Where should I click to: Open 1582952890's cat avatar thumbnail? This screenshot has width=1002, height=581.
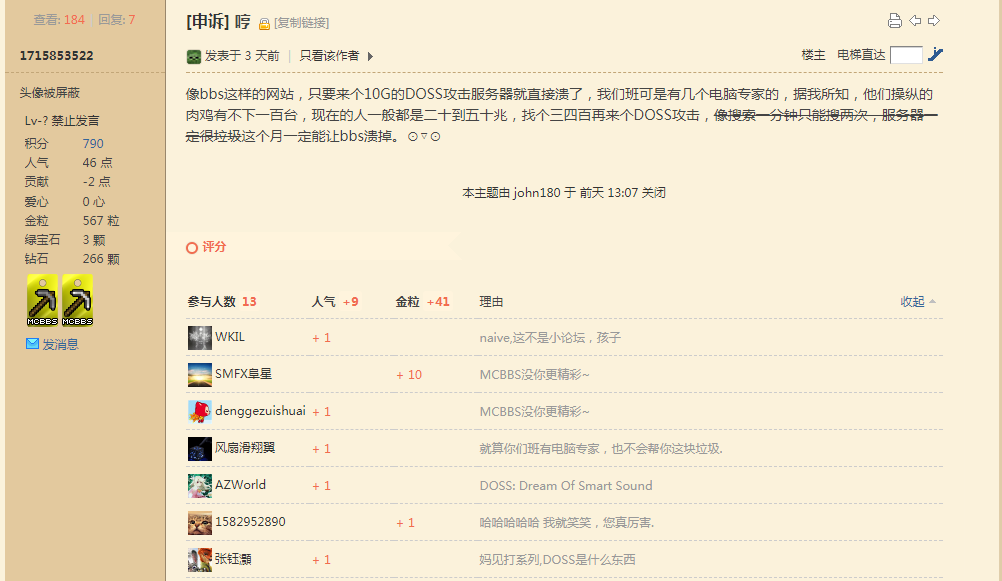pos(199,523)
